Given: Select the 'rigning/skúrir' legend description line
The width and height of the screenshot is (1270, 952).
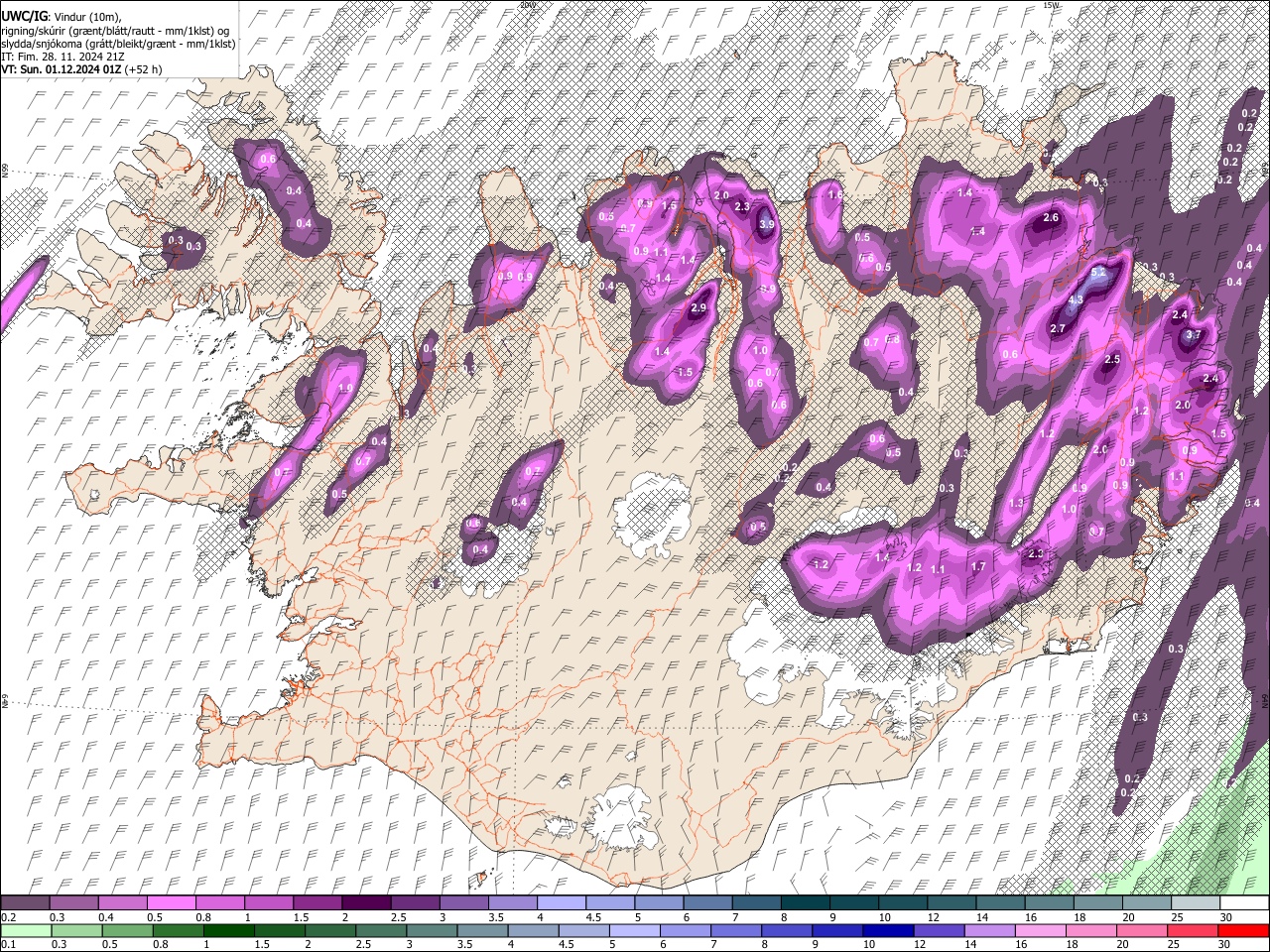Looking at the screenshot, I should [x=118, y=31].
